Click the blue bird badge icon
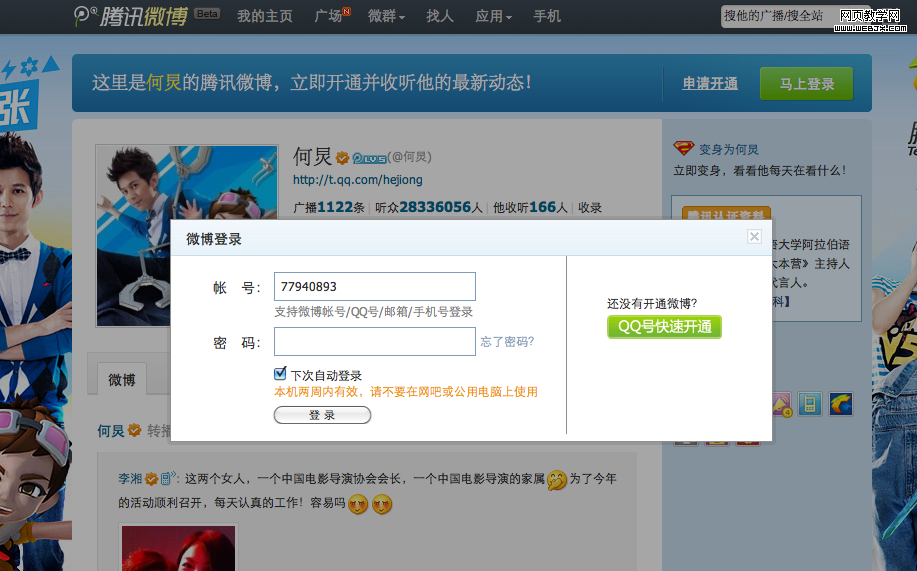This screenshot has width=917, height=571. (840, 404)
